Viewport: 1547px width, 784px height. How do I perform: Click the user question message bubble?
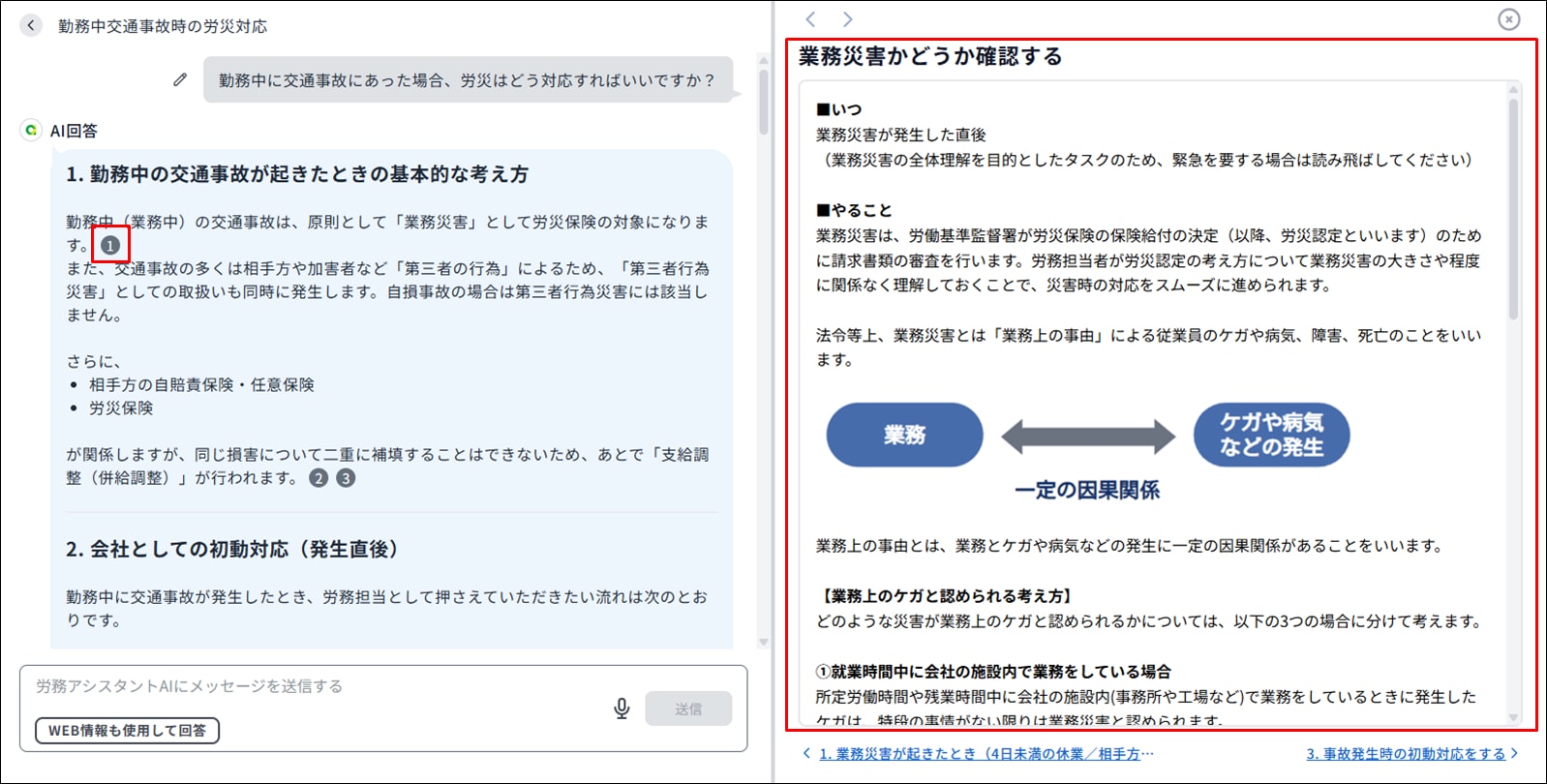[x=467, y=80]
